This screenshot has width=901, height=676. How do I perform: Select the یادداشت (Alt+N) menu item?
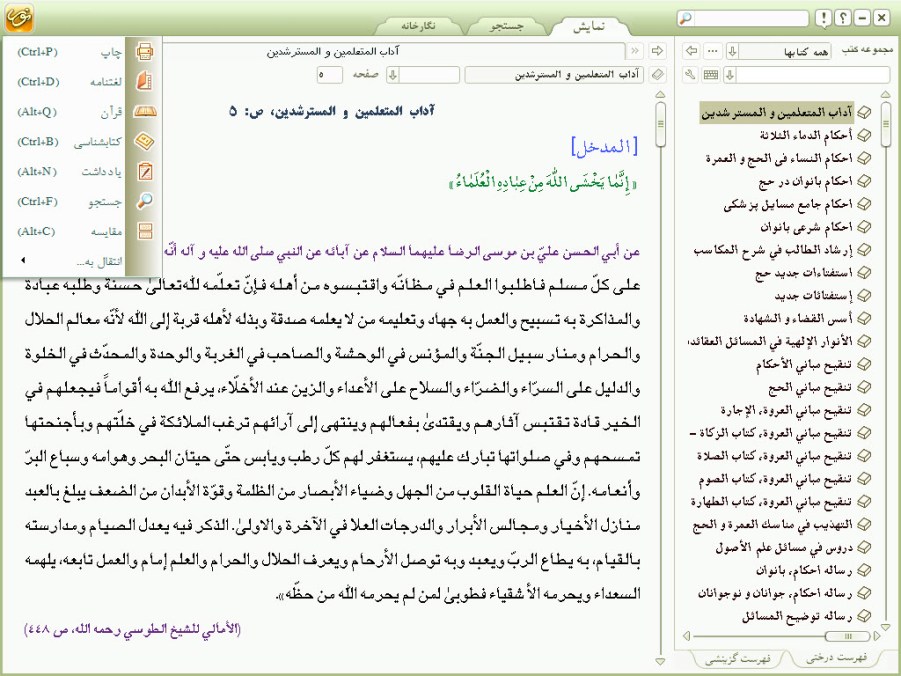pos(70,171)
